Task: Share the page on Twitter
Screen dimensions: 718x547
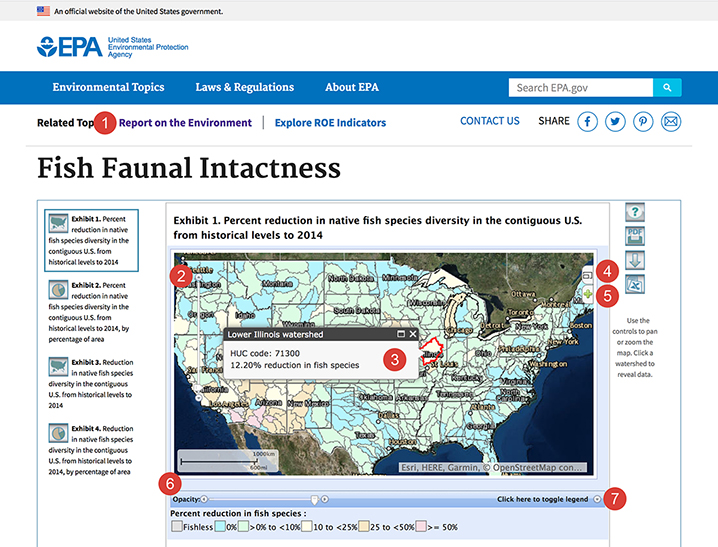Action: (x=615, y=122)
